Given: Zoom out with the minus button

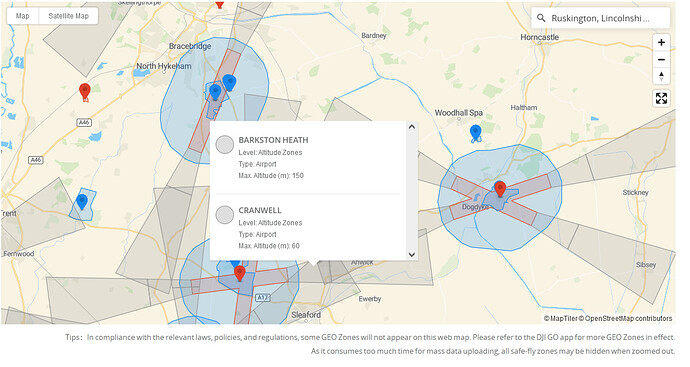Looking at the screenshot, I should tap(661, 59).
